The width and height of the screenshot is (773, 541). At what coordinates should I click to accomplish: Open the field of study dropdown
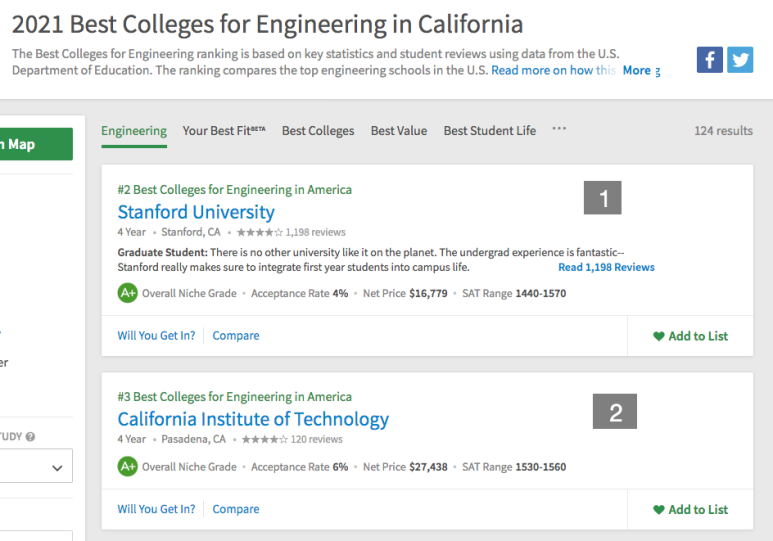click(35, 466)
